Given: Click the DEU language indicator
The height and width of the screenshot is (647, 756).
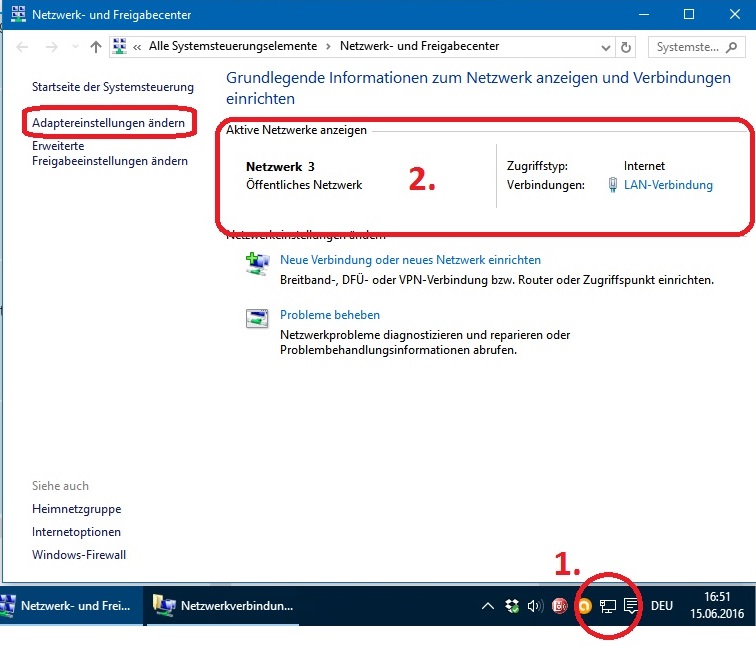Looking at the screenshot, I should click(x=662, y=606).
